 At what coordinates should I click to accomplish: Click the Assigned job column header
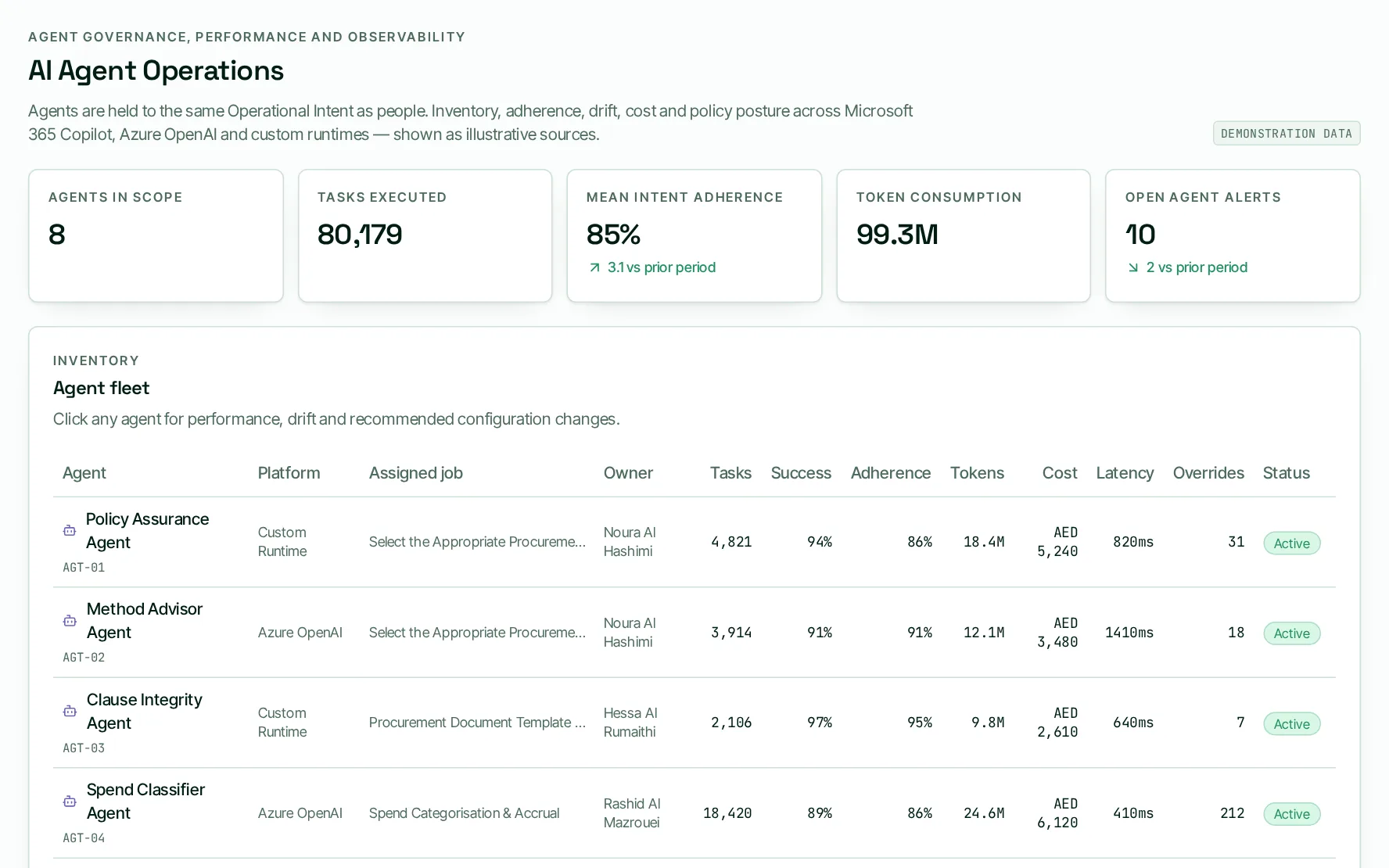coord(416,473)
